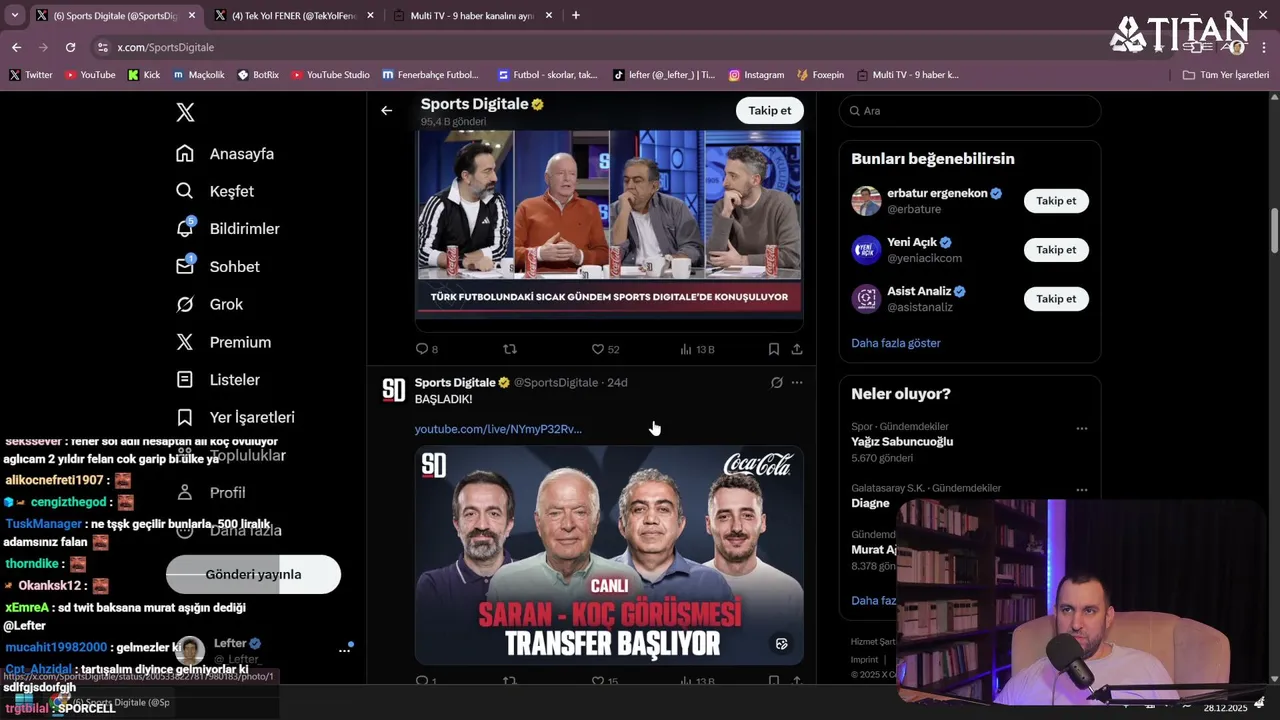View analytics of first post showing 13 B
1280x720 pixels.
coord(697,349)
